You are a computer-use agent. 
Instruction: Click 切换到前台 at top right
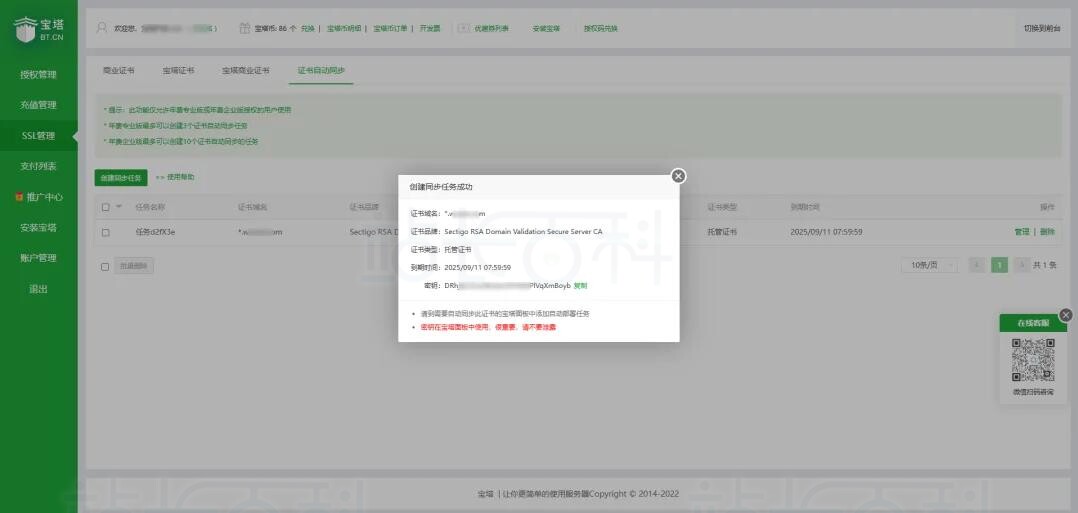[x=1042, y=28]
